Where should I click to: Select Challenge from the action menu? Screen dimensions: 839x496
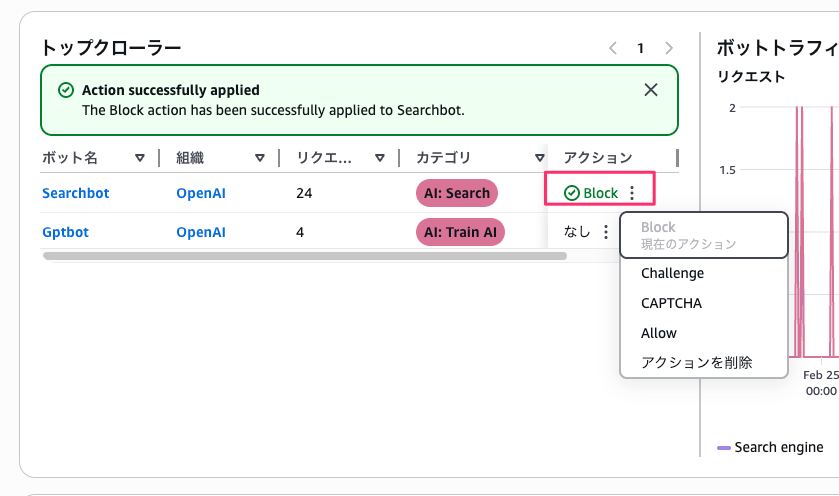coord(672,273)
